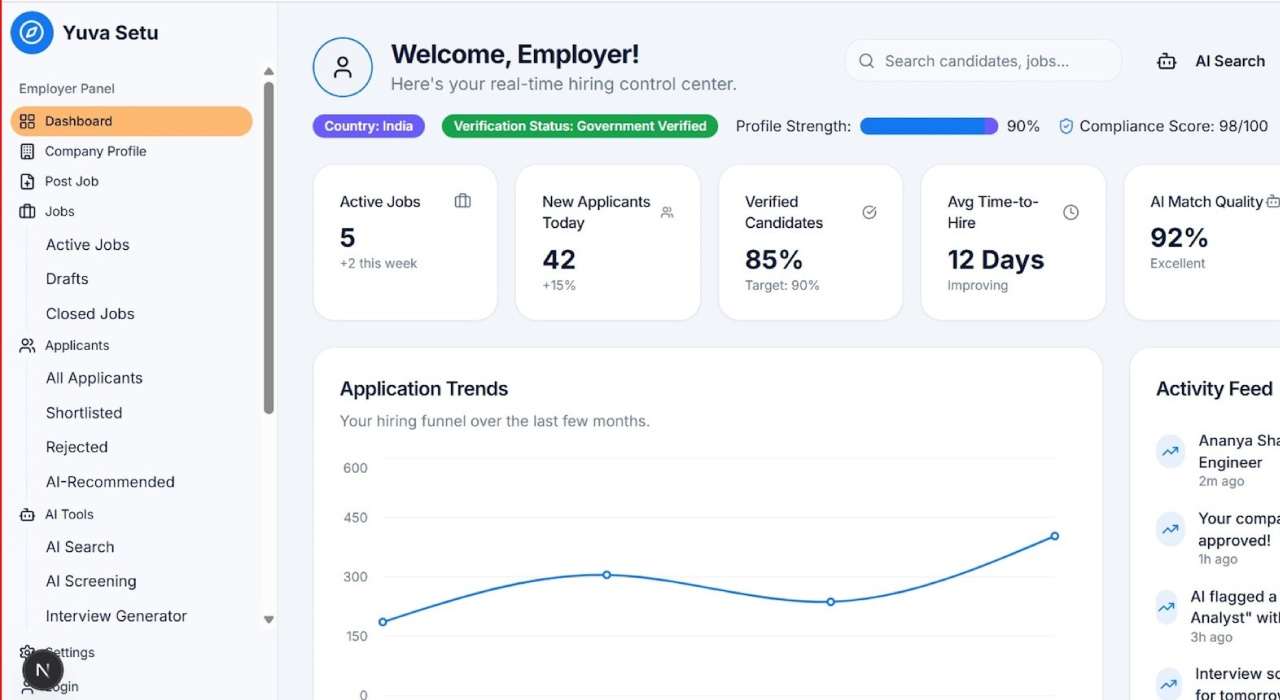The height and width of the screenshot is (700, 1280).
Task: Open the Shortlisted applicants page
Action: coord(84,413)
